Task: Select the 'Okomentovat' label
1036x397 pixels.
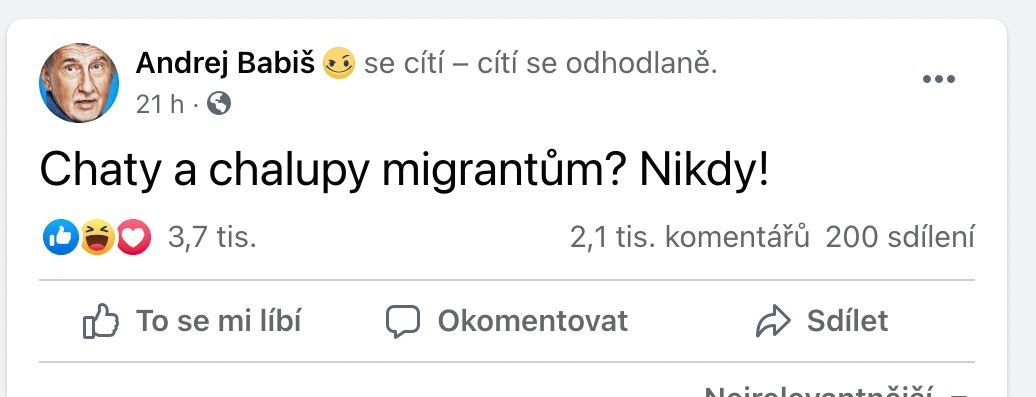Action: pos(533,321)
